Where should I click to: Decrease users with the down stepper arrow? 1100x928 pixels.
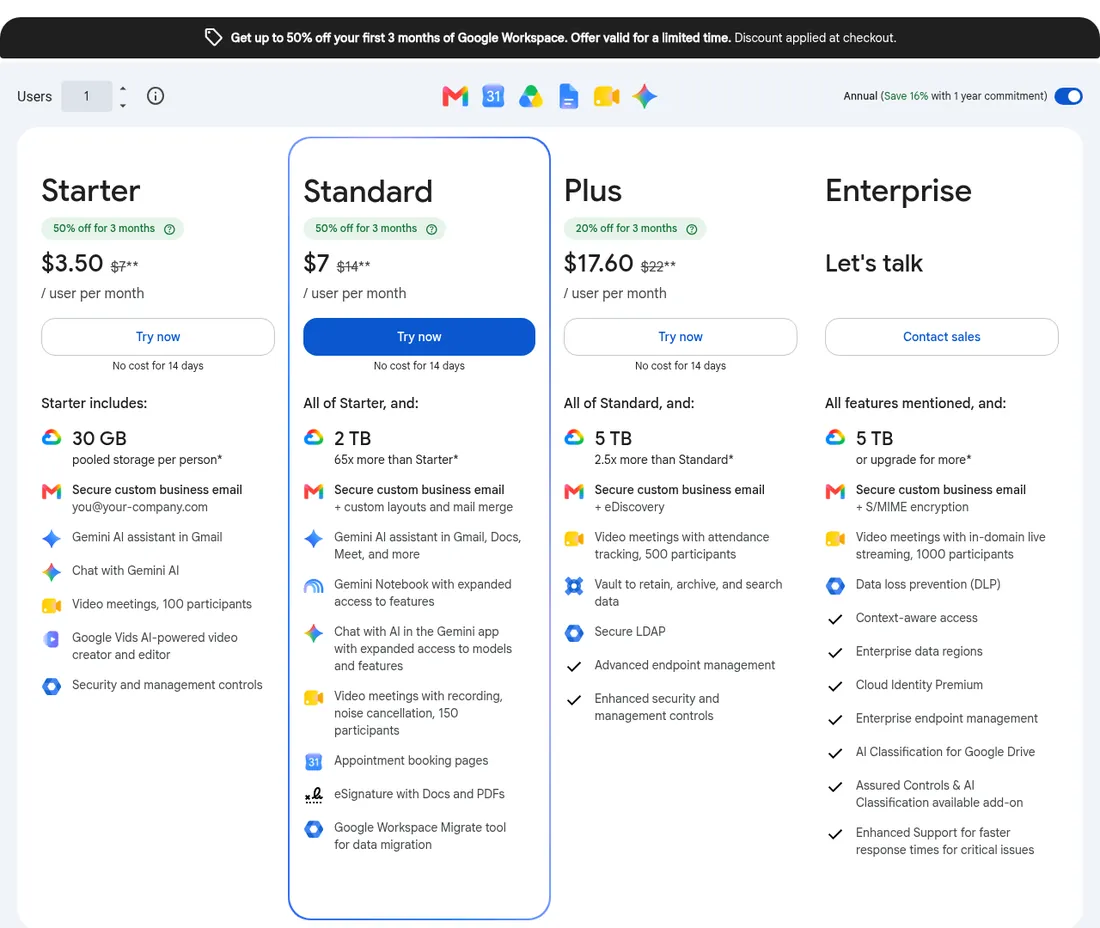[123, 105]
